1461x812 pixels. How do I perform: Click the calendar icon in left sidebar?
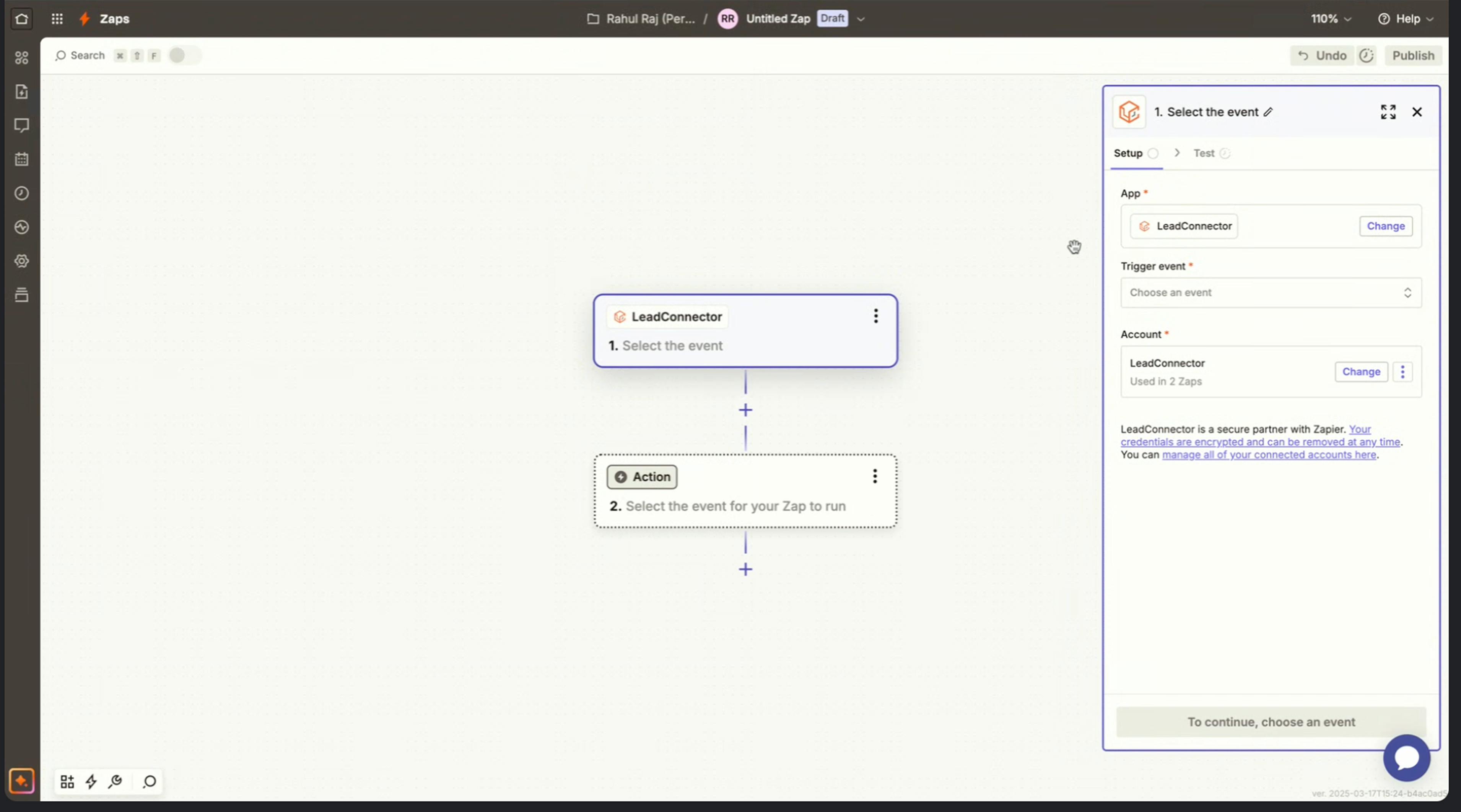pos(21,159)
